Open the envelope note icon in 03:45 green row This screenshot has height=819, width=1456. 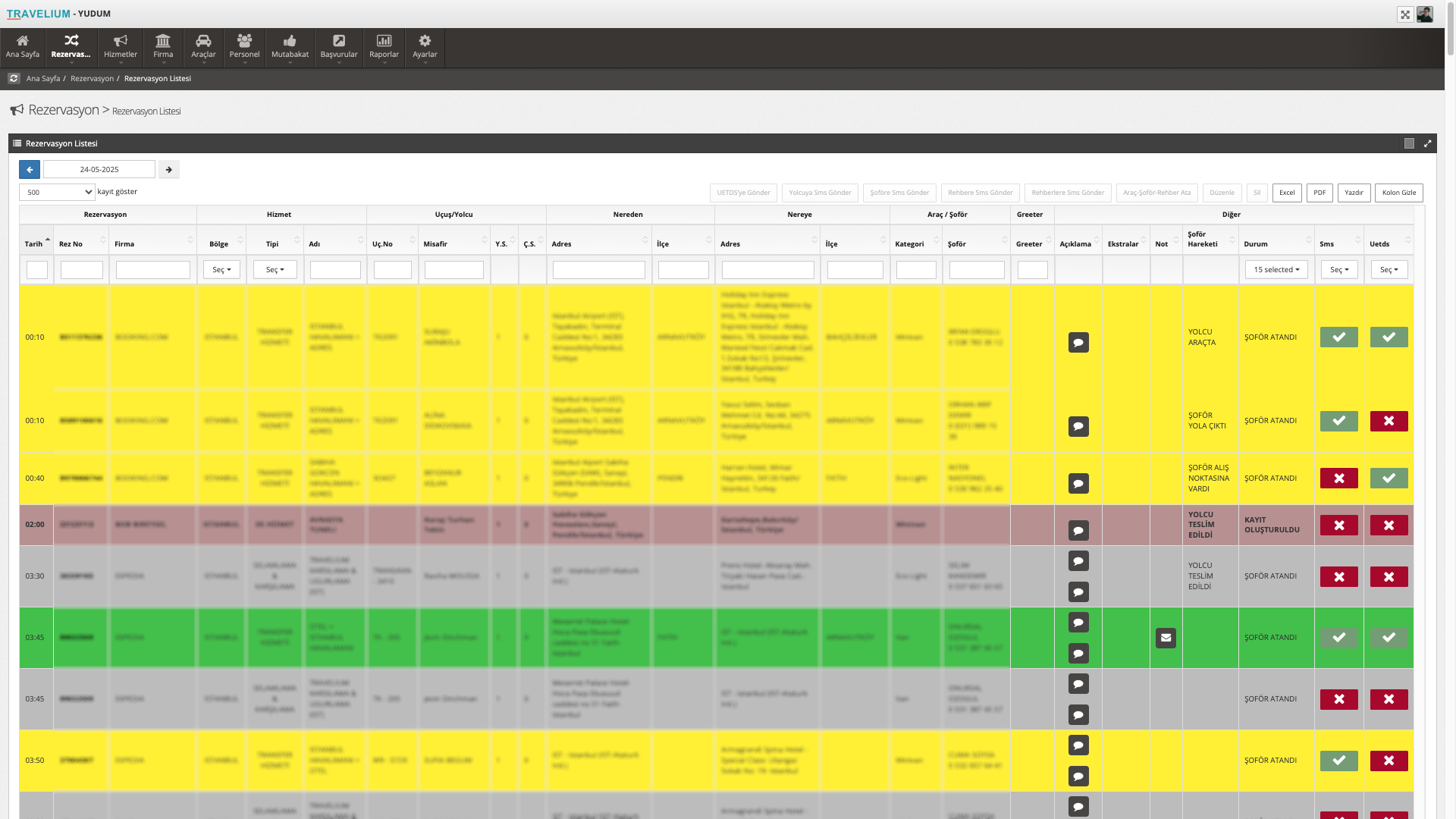click(1166, 638)
